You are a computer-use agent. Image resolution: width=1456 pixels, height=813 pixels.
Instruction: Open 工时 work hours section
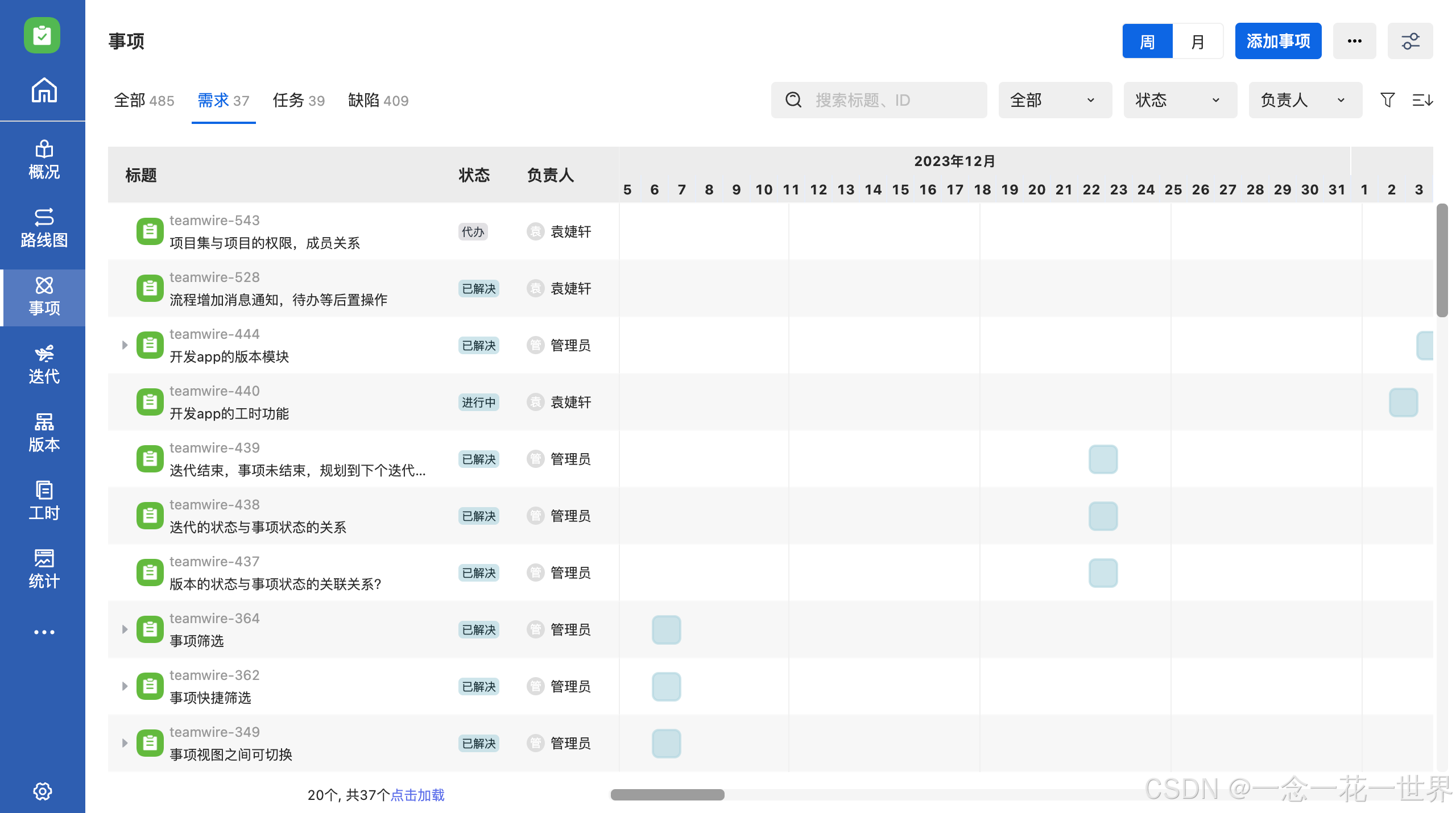(44, 501)
